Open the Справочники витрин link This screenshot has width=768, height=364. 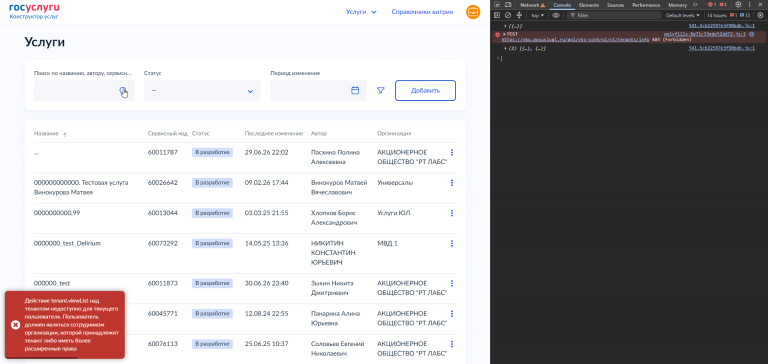[x=422, y=12]
